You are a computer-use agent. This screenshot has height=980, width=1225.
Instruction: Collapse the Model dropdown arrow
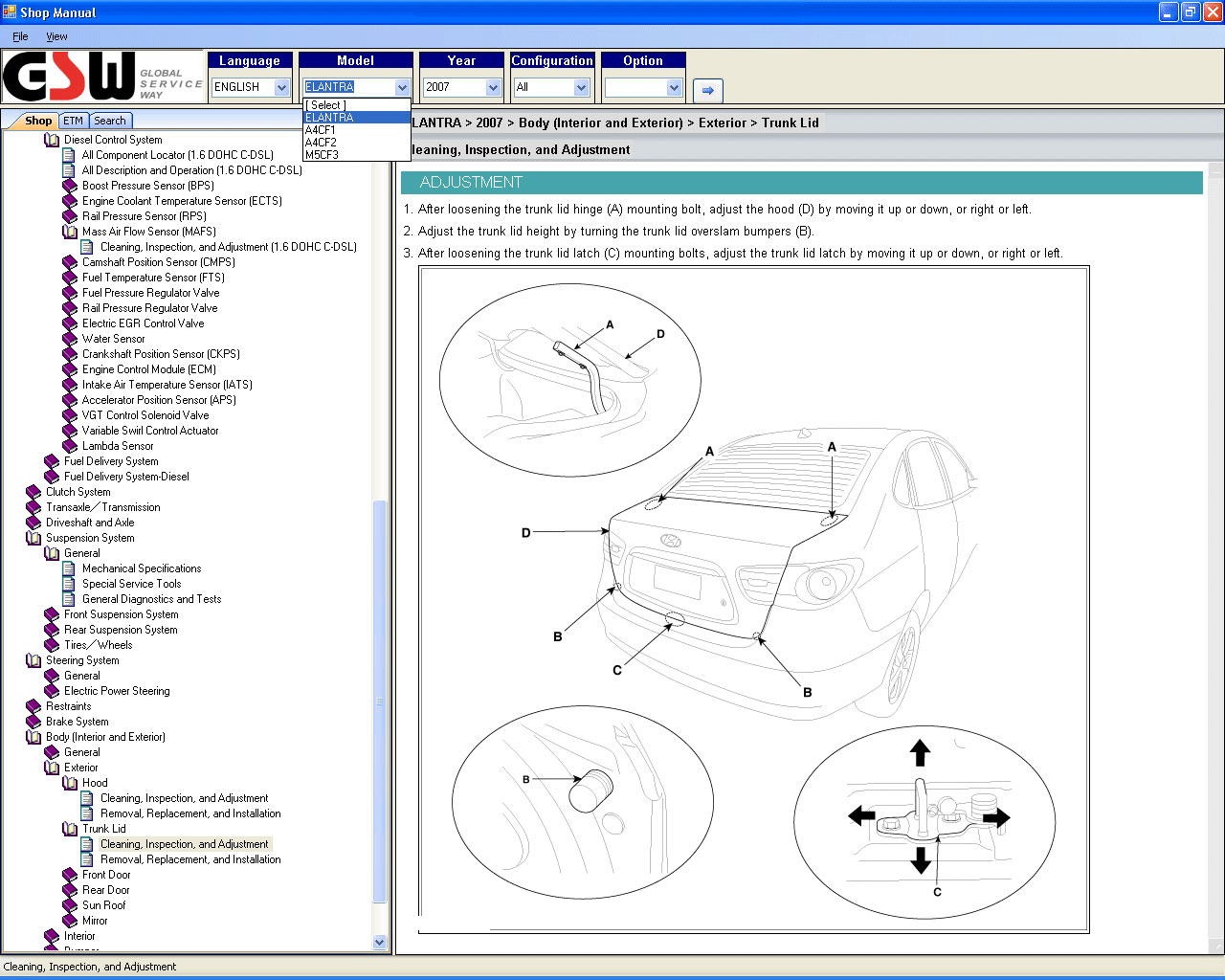click(403, 87)
